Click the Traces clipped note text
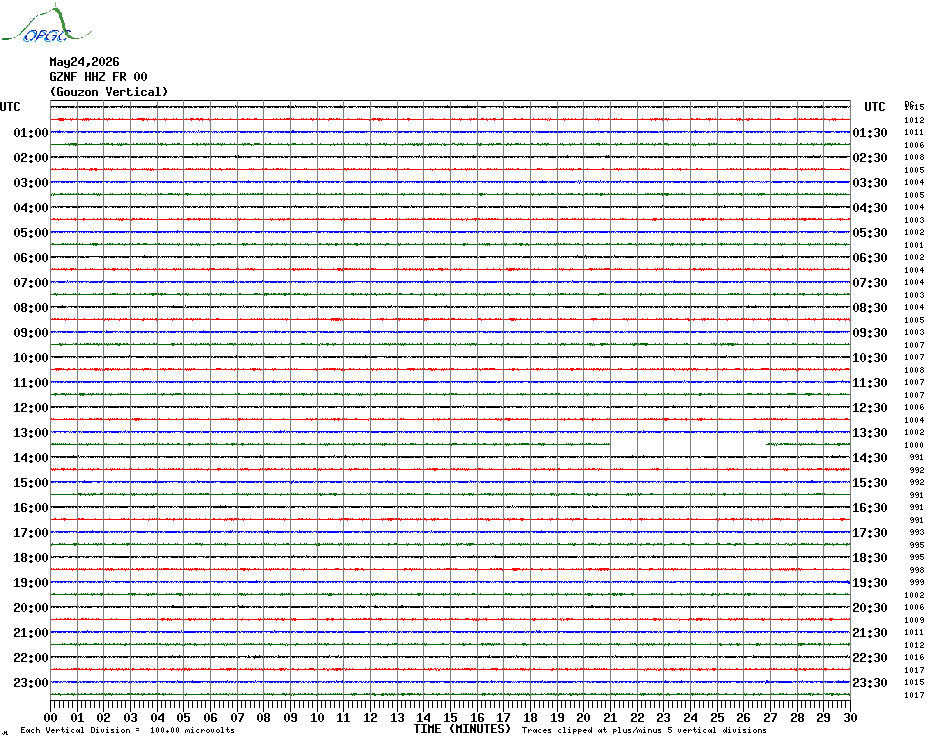930x744 pixels. 644,730
